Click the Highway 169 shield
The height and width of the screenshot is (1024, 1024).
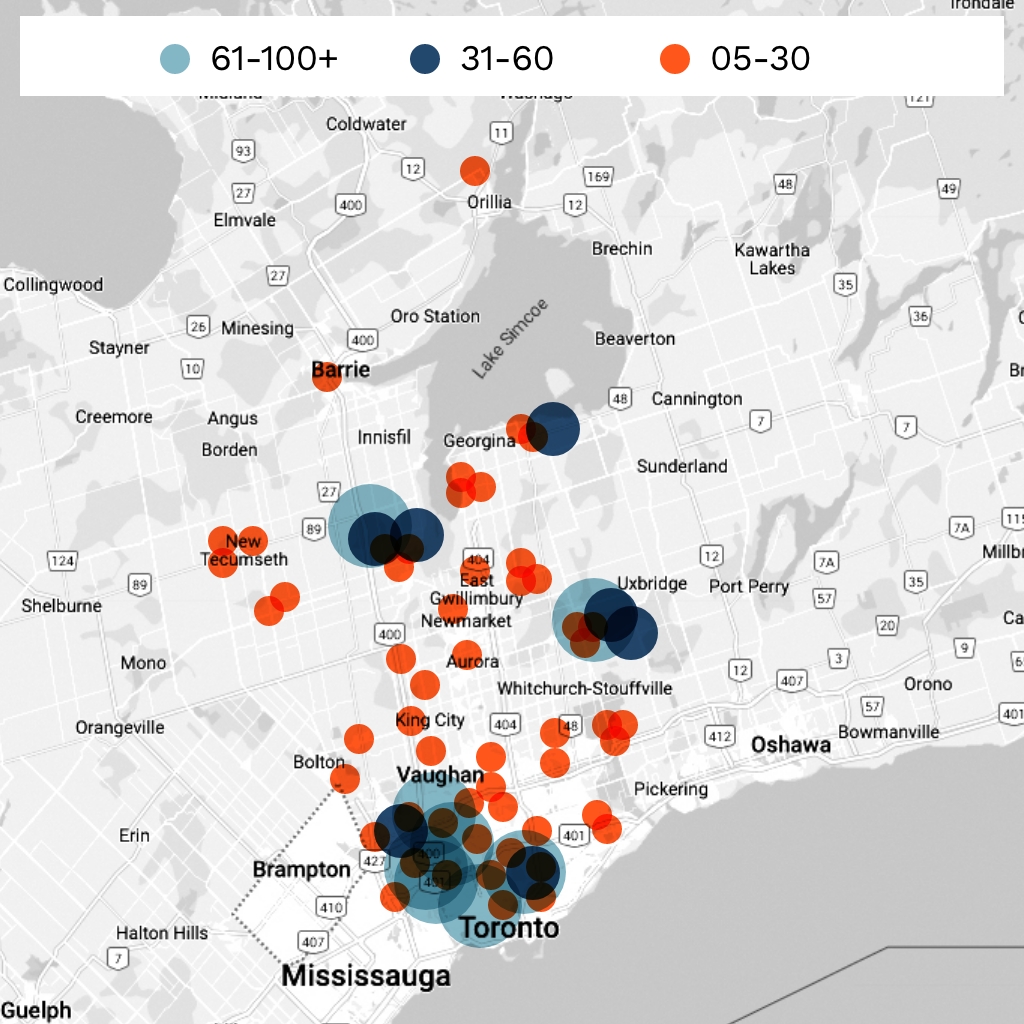[598, 177]
